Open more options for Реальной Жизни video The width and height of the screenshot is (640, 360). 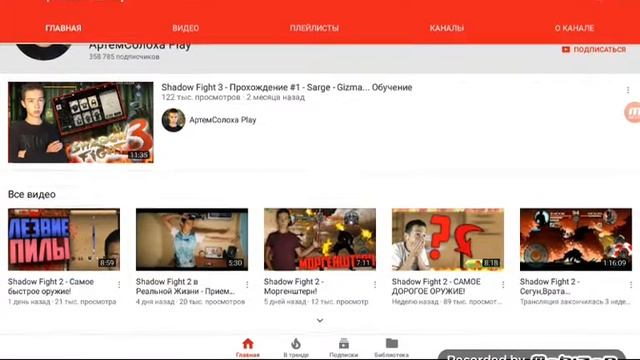(247, 284)
